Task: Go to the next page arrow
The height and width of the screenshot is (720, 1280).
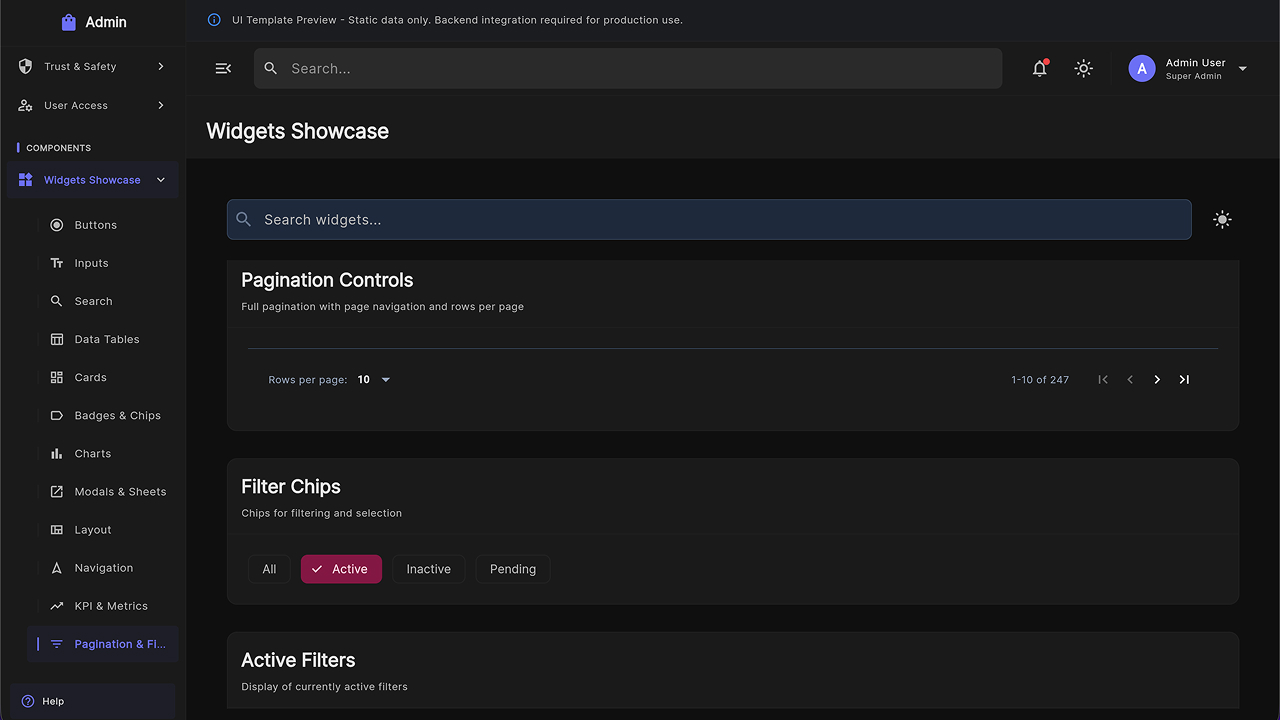Action: point(1157,380)
